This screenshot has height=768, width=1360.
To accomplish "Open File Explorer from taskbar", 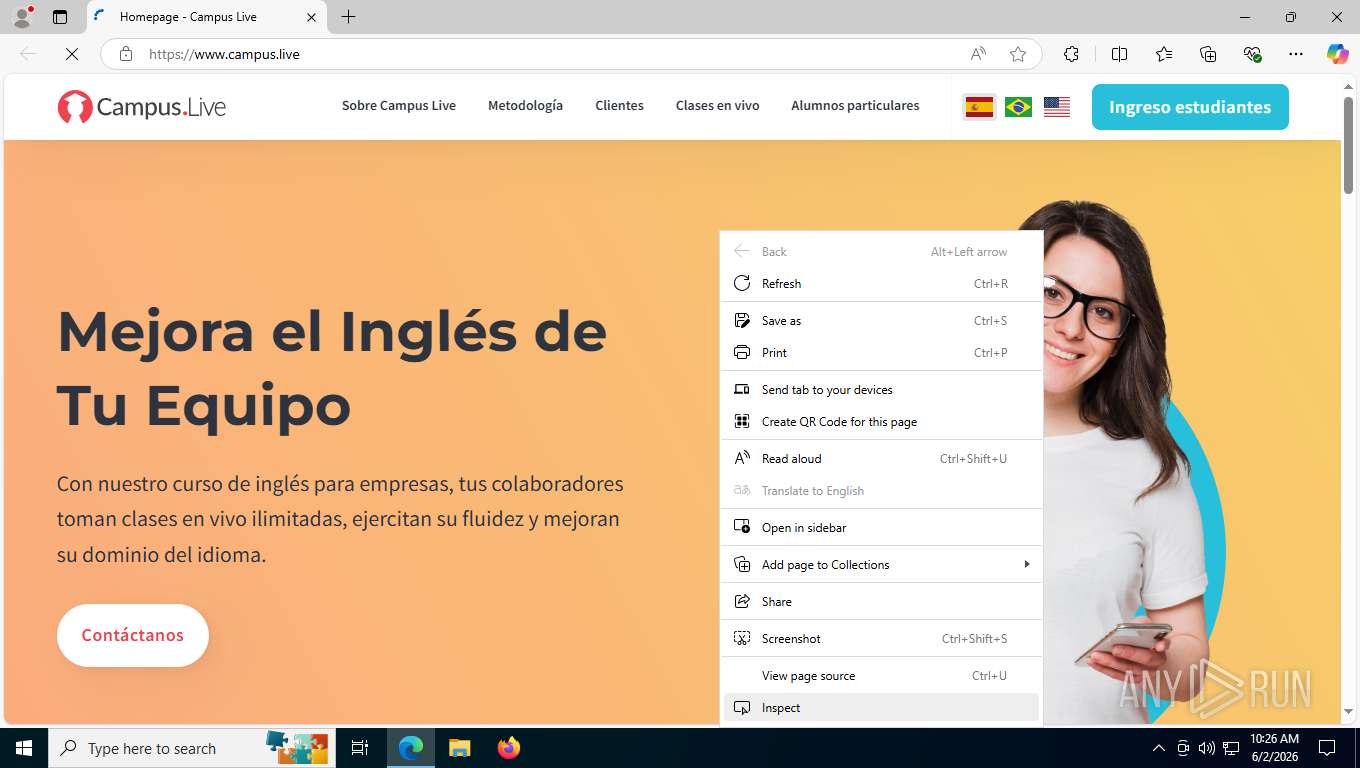I will tap(459, 748).
